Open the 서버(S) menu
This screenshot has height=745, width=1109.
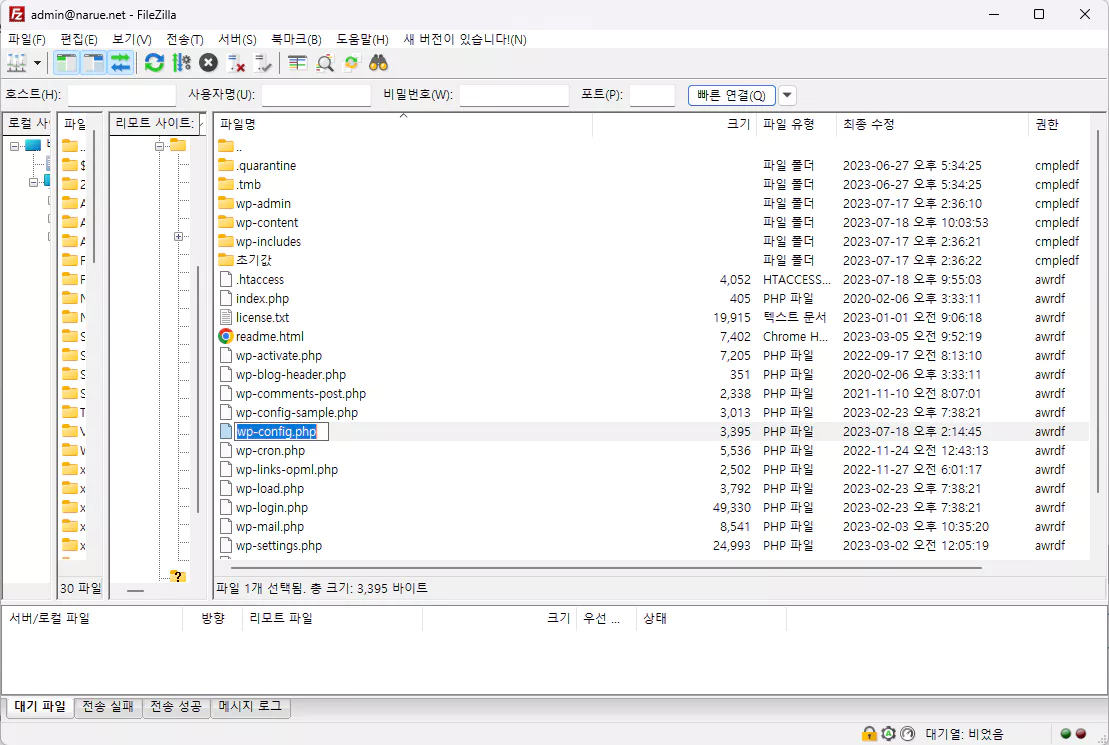pyautogui.click(x=237, y=40)
